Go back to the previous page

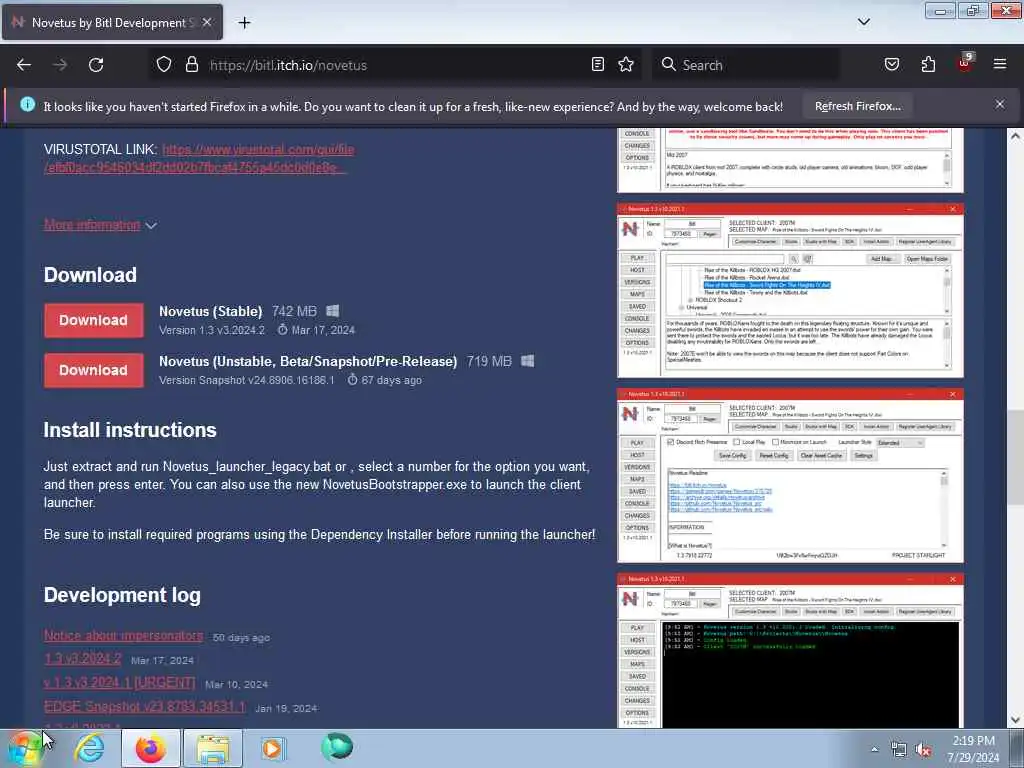coord(24,65)
